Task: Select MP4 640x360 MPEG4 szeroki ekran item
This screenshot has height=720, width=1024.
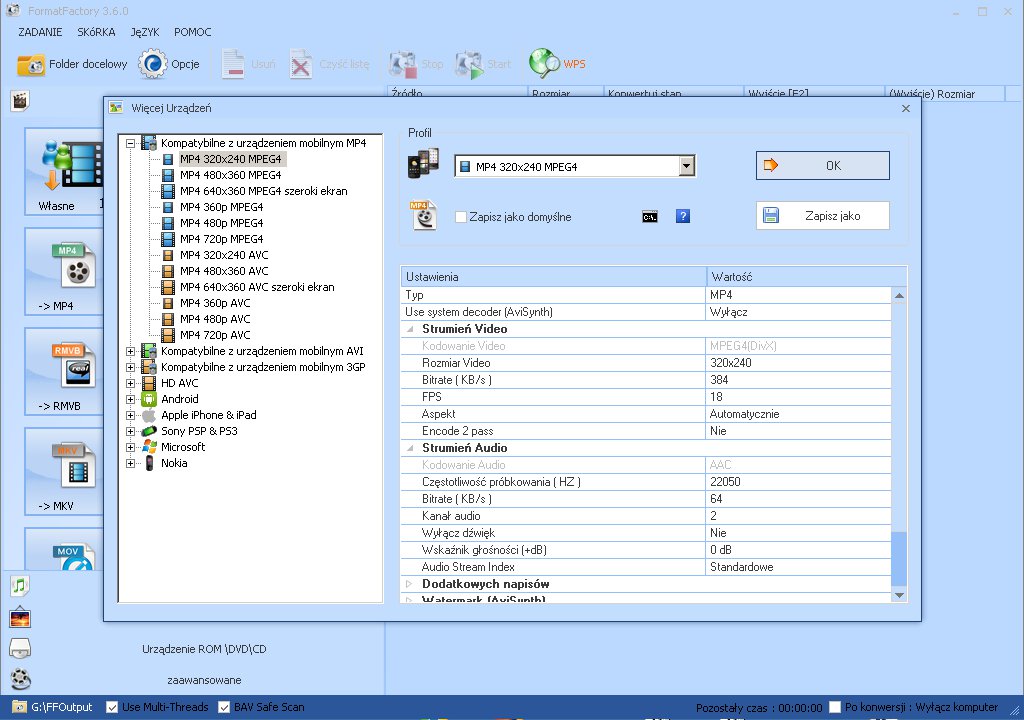Action: 264,191
